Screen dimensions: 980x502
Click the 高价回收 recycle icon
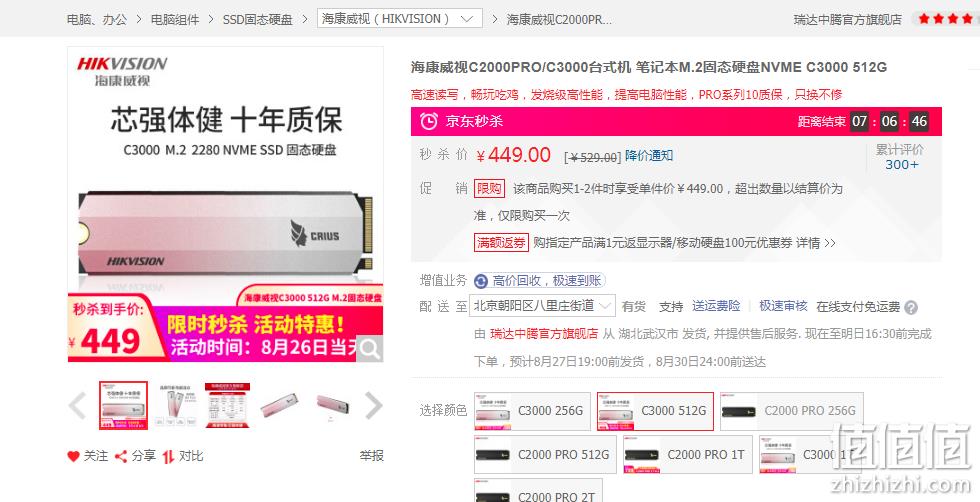click(481, 281)
